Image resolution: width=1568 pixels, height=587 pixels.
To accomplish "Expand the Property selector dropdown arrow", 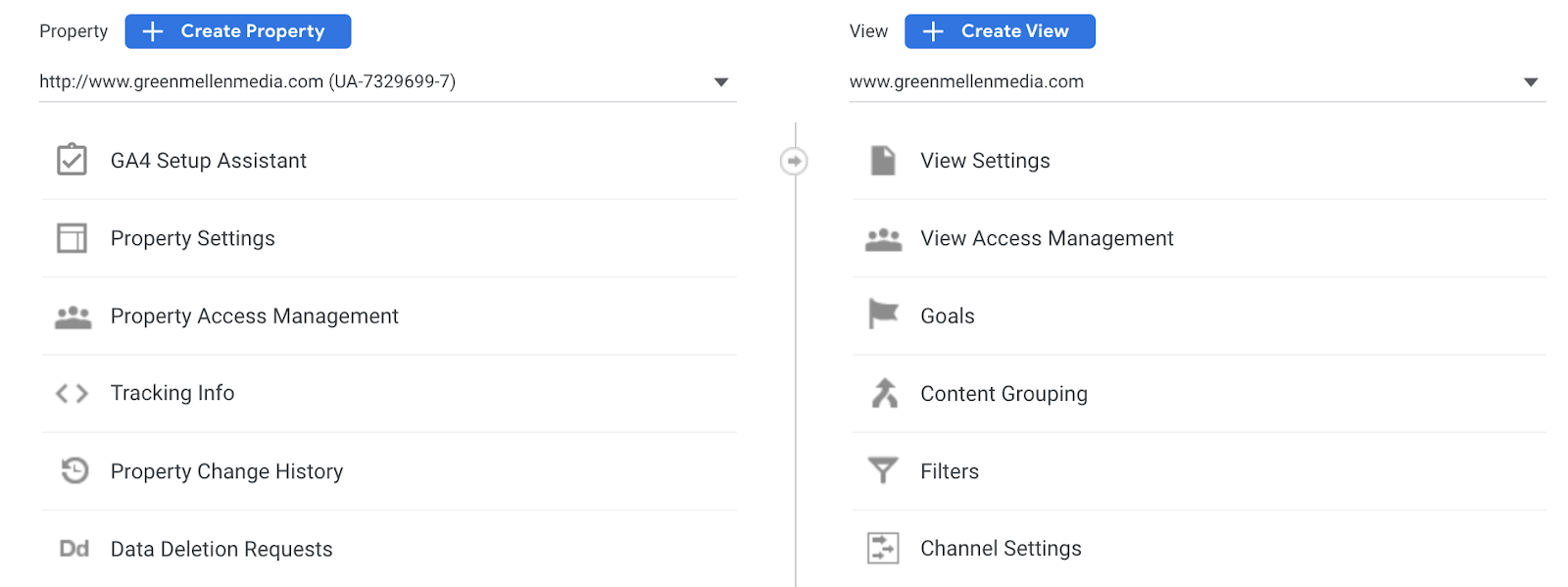I will click(721, 82).
